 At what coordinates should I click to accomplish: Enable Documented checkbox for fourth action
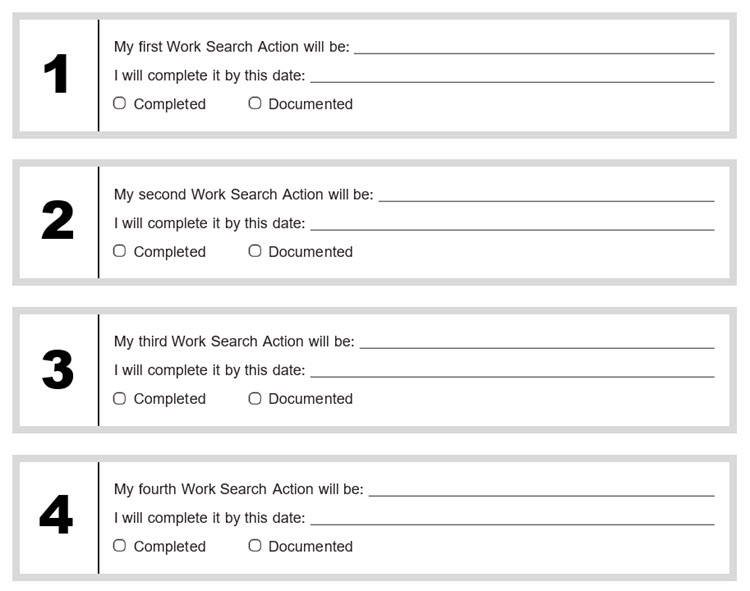pyautogui.click(x=255, y=546)
